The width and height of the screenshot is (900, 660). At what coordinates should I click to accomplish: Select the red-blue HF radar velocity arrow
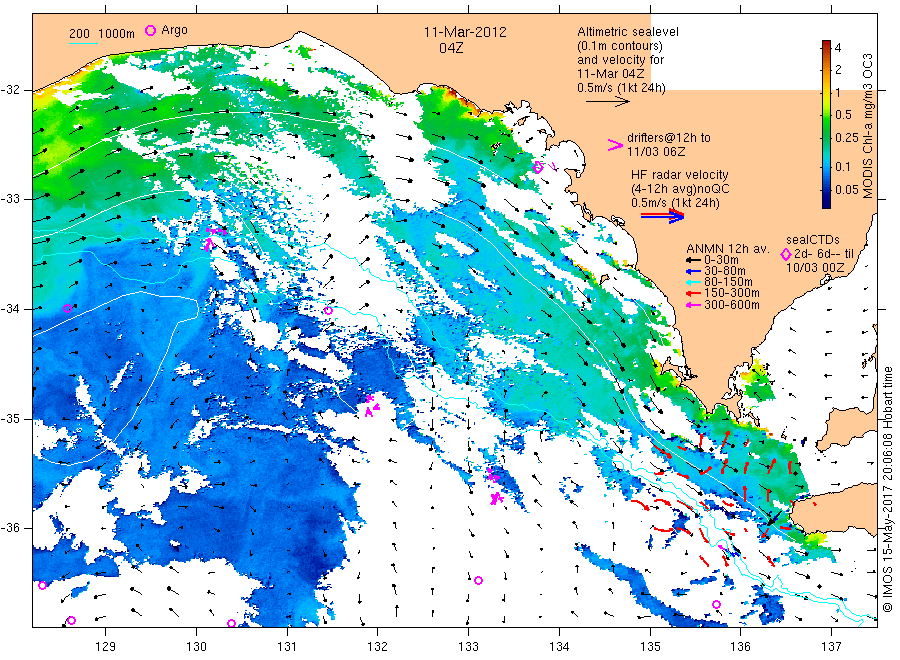pyautogui.click(x=662, y=216)
